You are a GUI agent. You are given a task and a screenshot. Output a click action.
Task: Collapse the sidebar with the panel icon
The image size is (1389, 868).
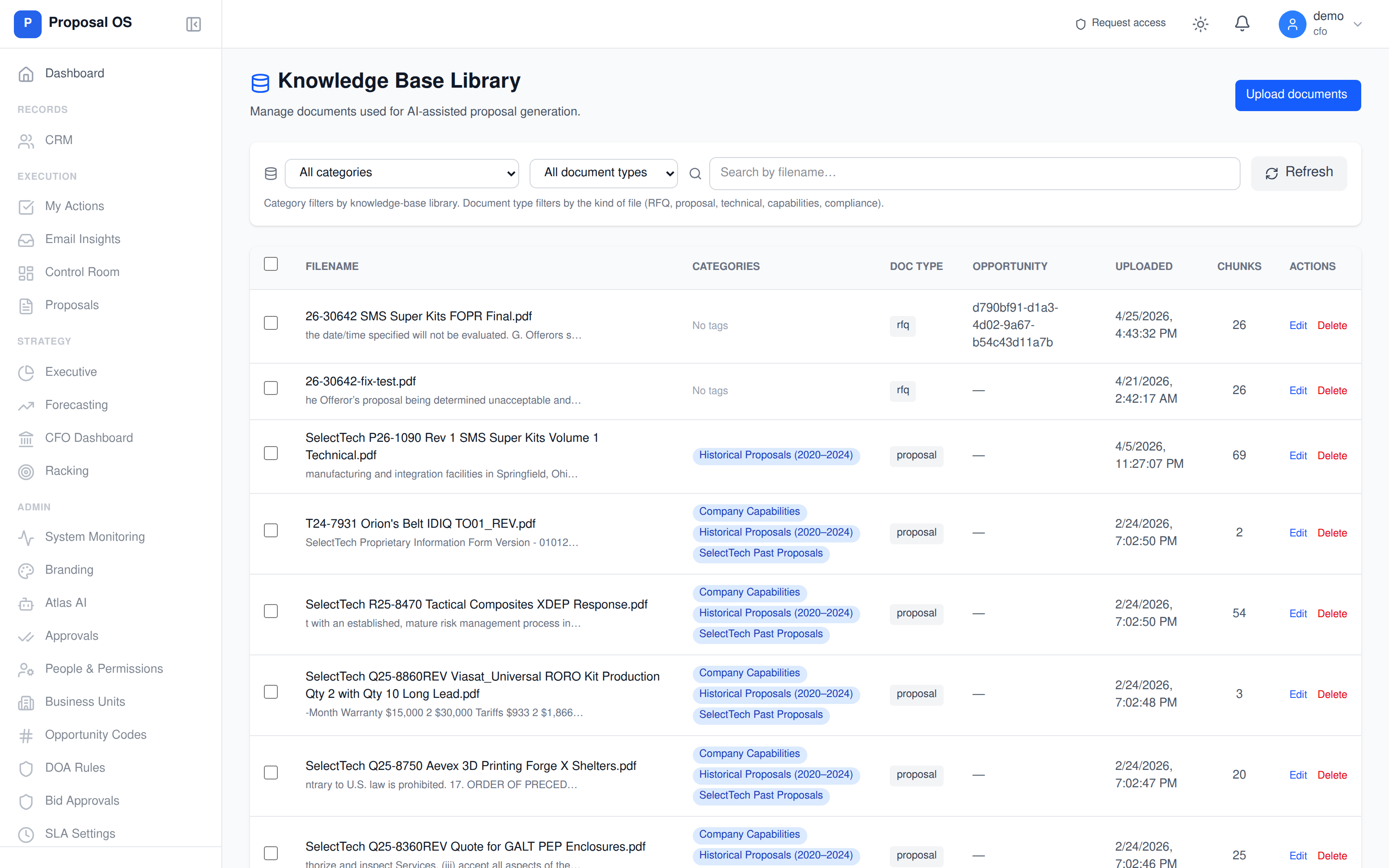point(193,24)
